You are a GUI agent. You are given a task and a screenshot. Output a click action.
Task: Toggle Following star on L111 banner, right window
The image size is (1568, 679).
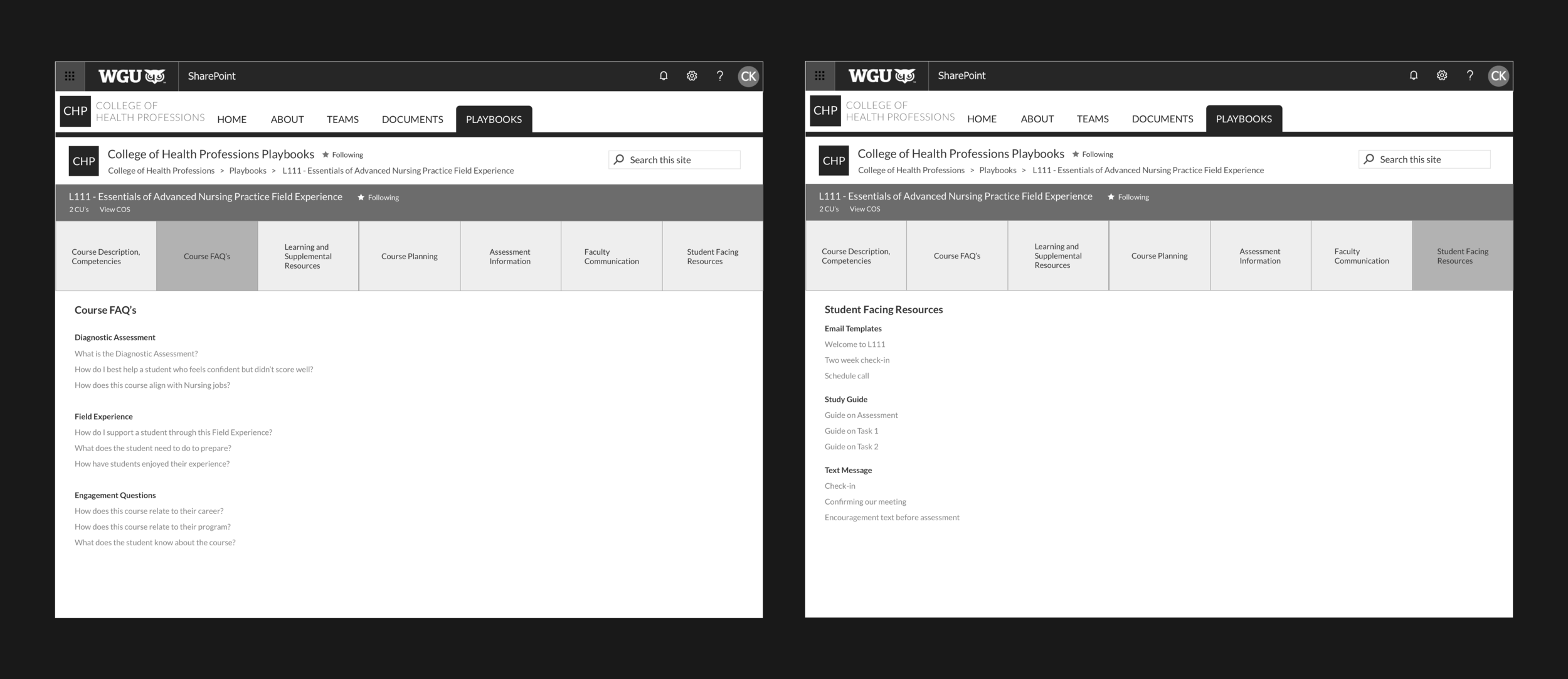click(x=1111, y=197)
